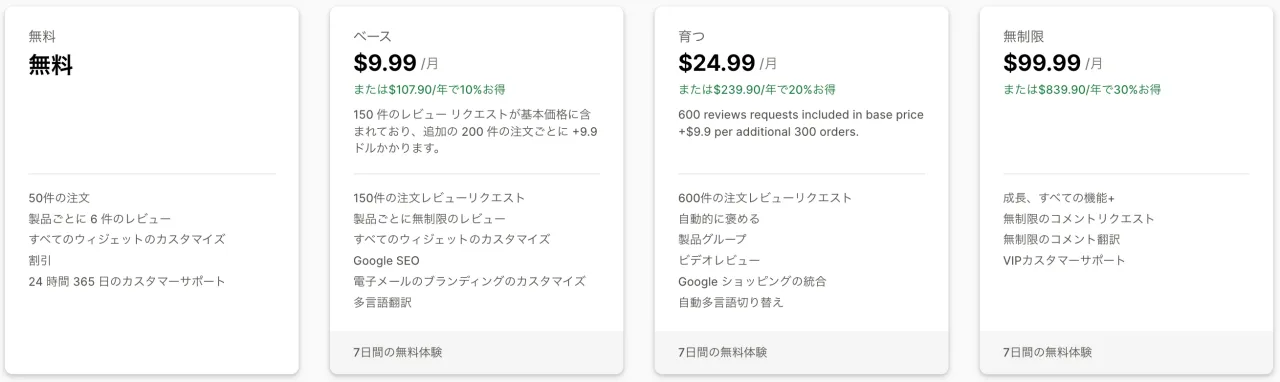Click the VIPカスタマーサポート feature
This screenshot has height=382, width=1280.
pos(1065,260)
